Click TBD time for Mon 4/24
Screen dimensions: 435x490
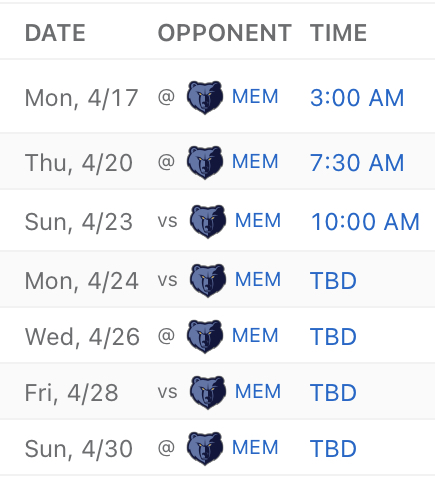[333, 281]
